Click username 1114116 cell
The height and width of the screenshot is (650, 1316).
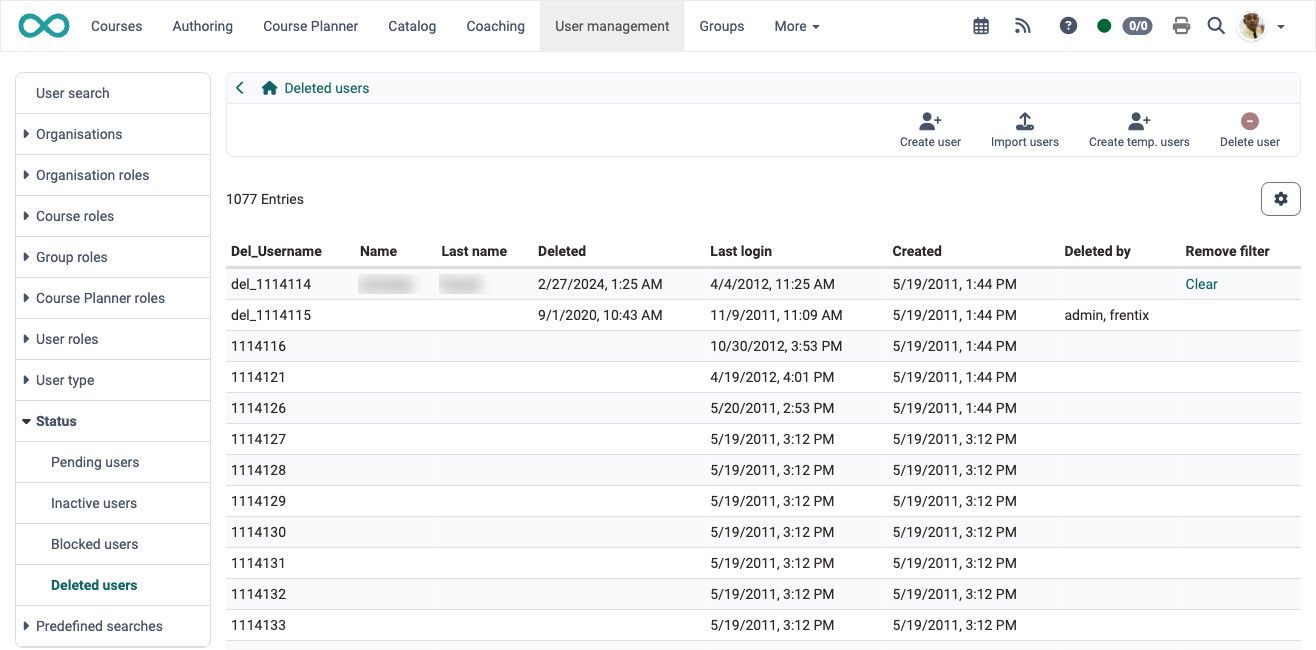(x=258, y=346)
